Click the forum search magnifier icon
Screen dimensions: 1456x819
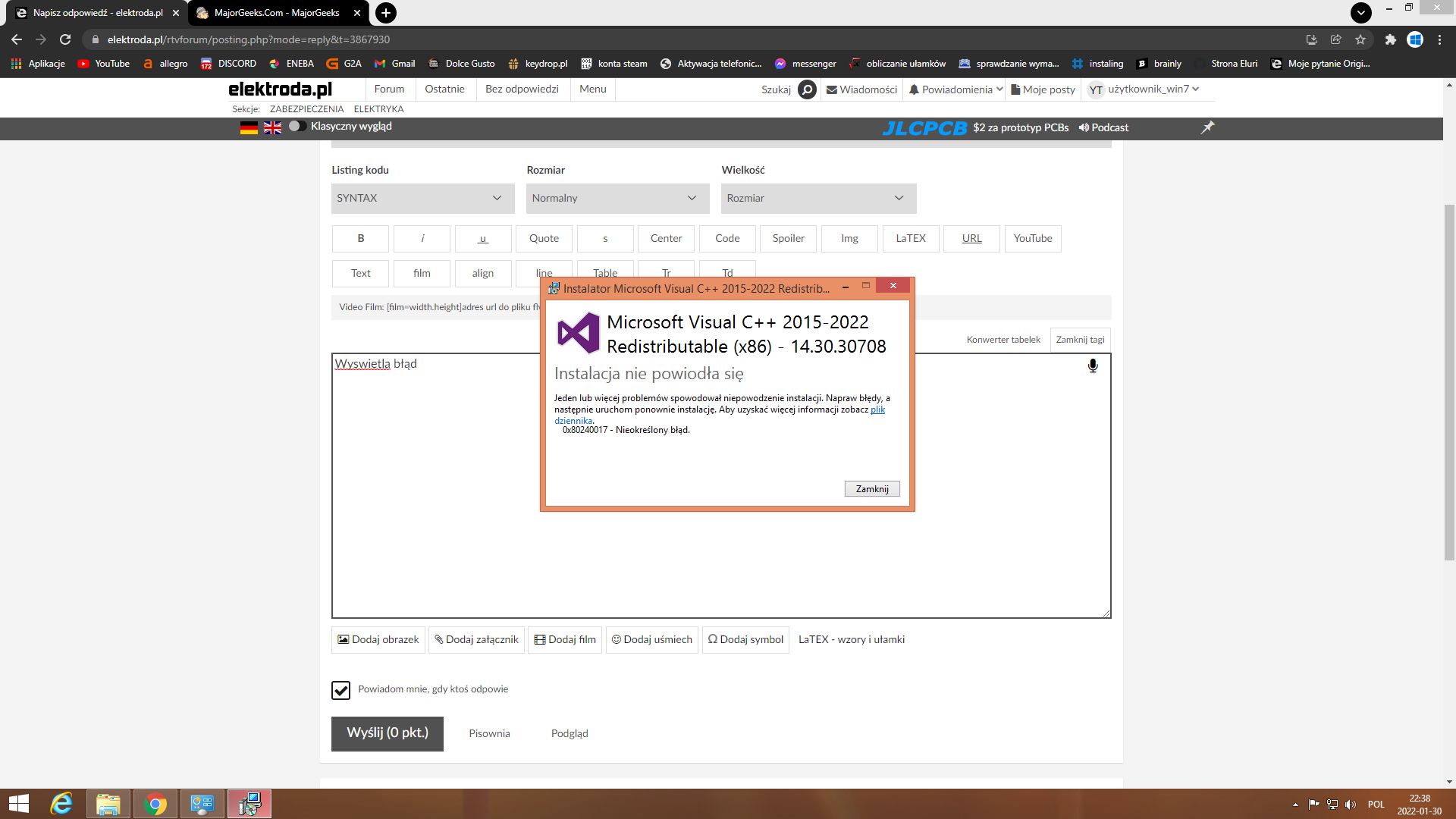808,89
